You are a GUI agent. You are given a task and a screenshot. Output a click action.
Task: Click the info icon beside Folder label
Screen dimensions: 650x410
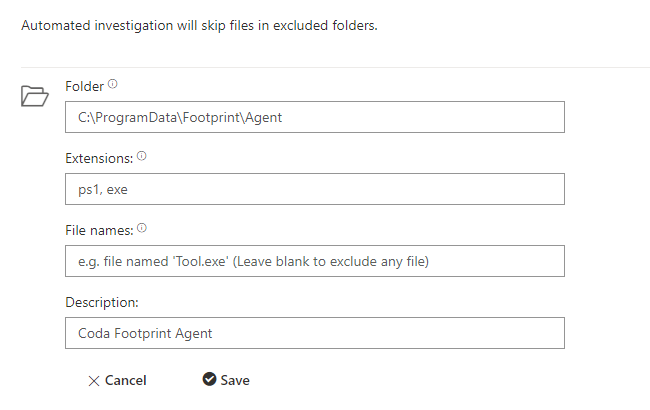point(113,84)
